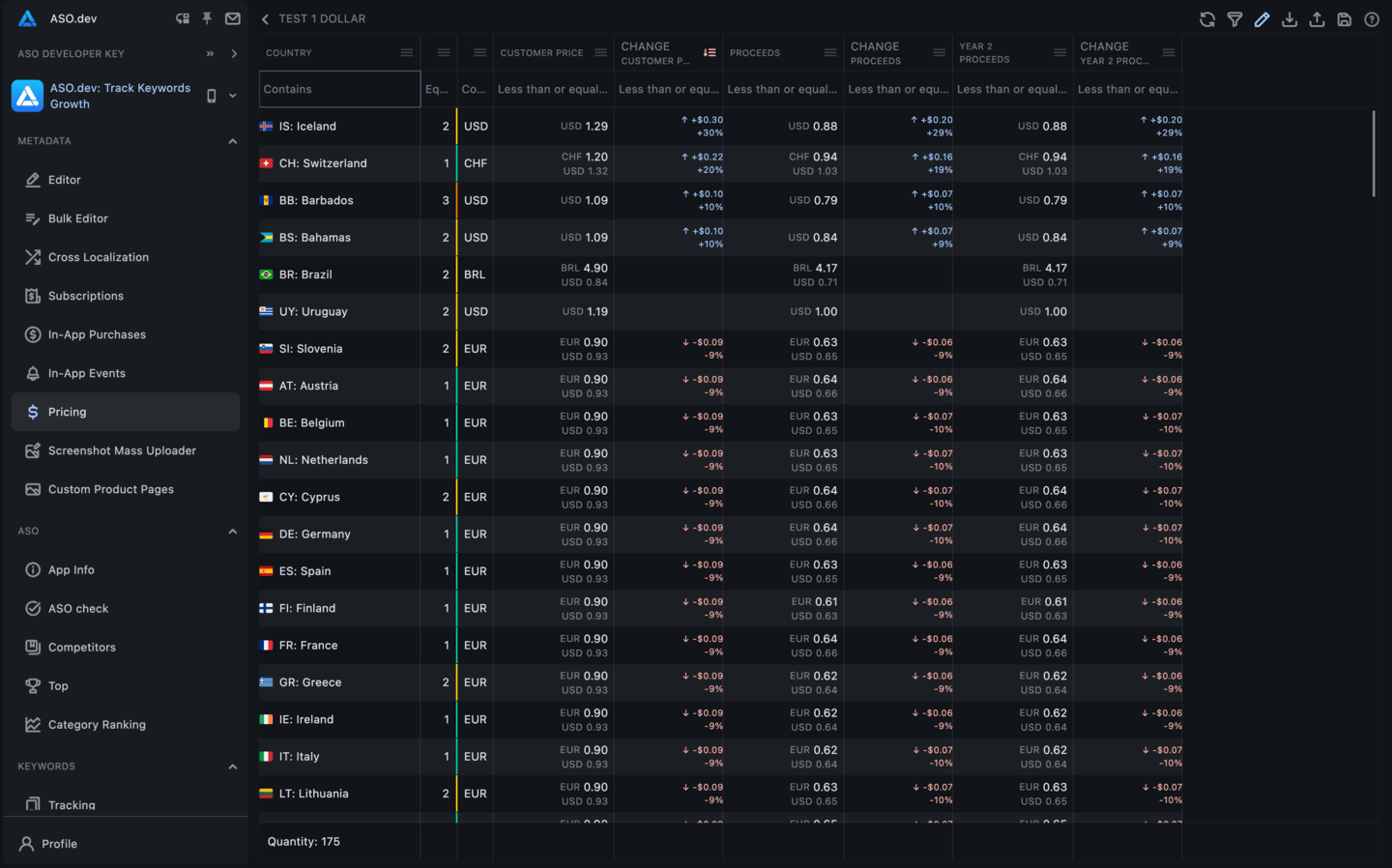Go back from TEST 1 DOLLAR view

263,17
